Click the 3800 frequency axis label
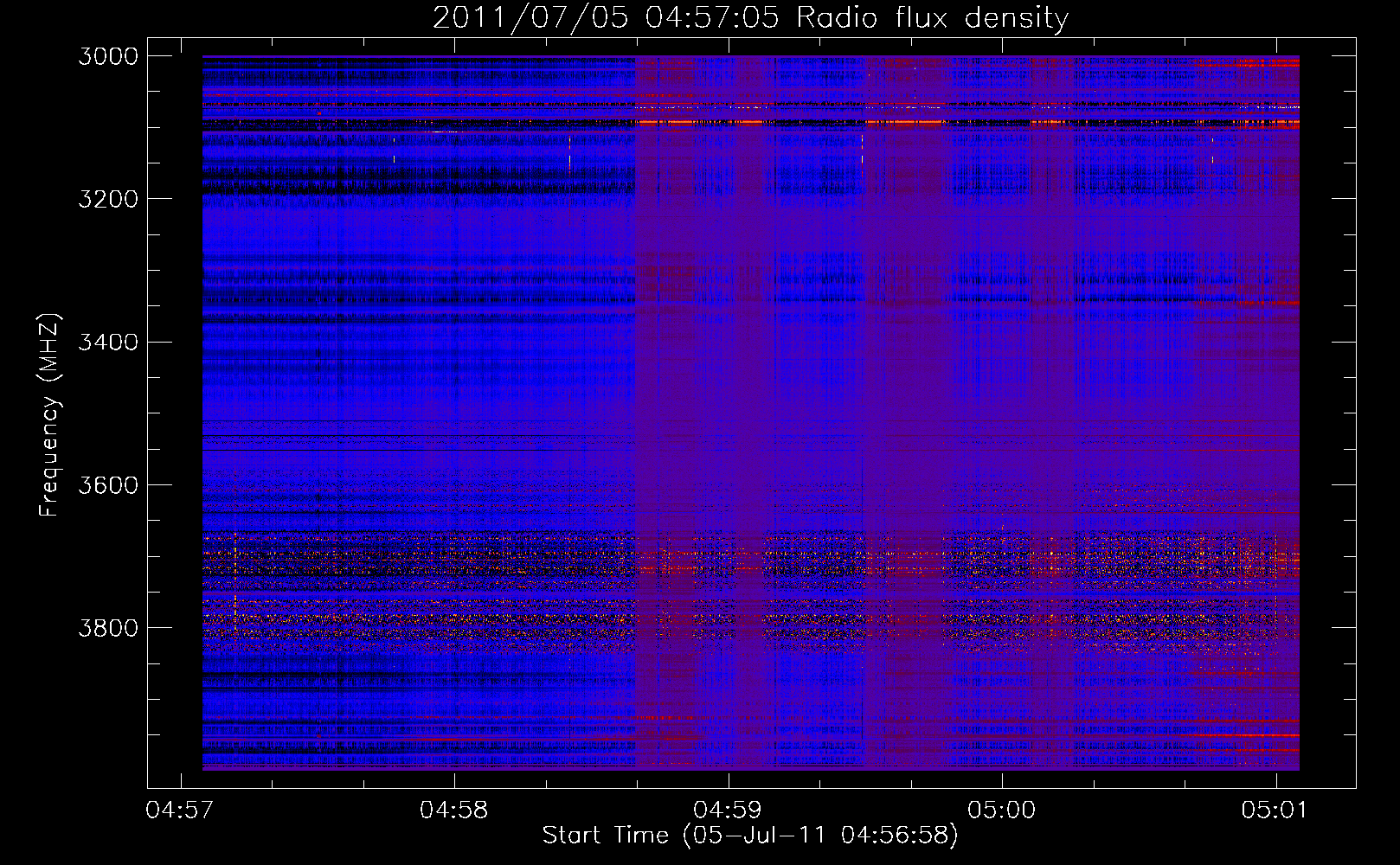This screenshot has width=1400, height=865. coord(108,627)
